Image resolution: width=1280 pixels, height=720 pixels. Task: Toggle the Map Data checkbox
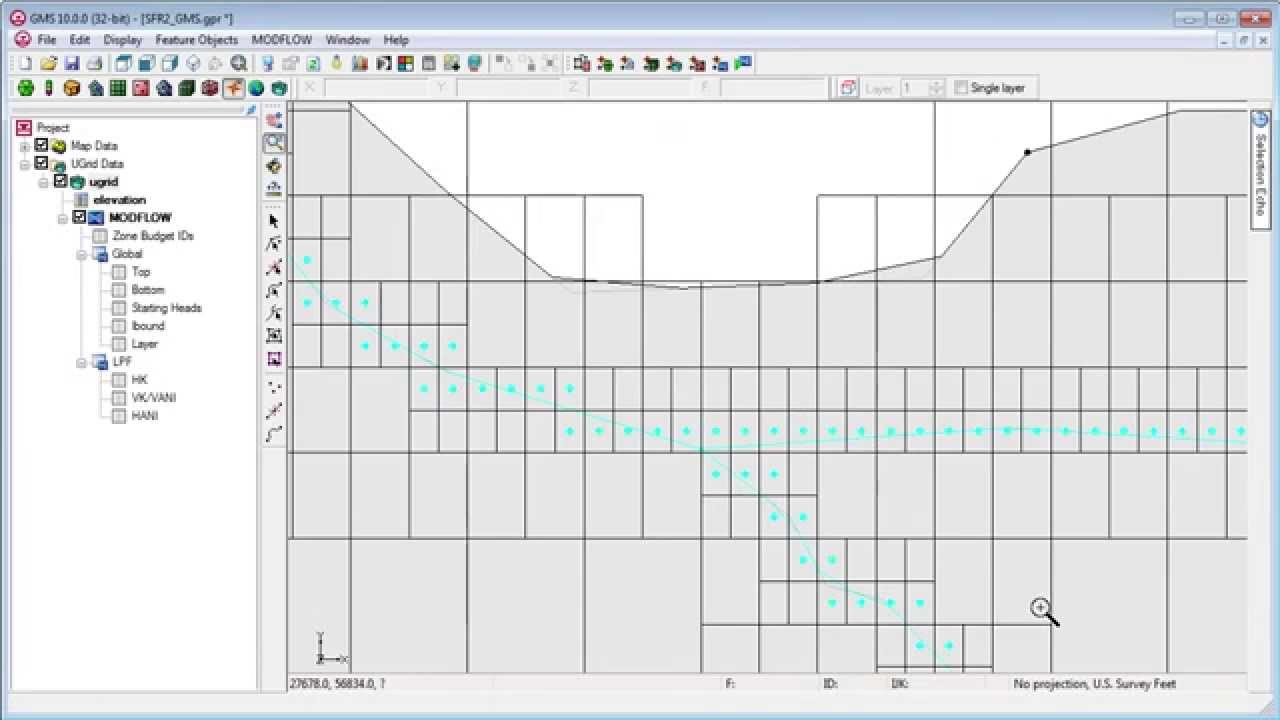tap(42, 145)
